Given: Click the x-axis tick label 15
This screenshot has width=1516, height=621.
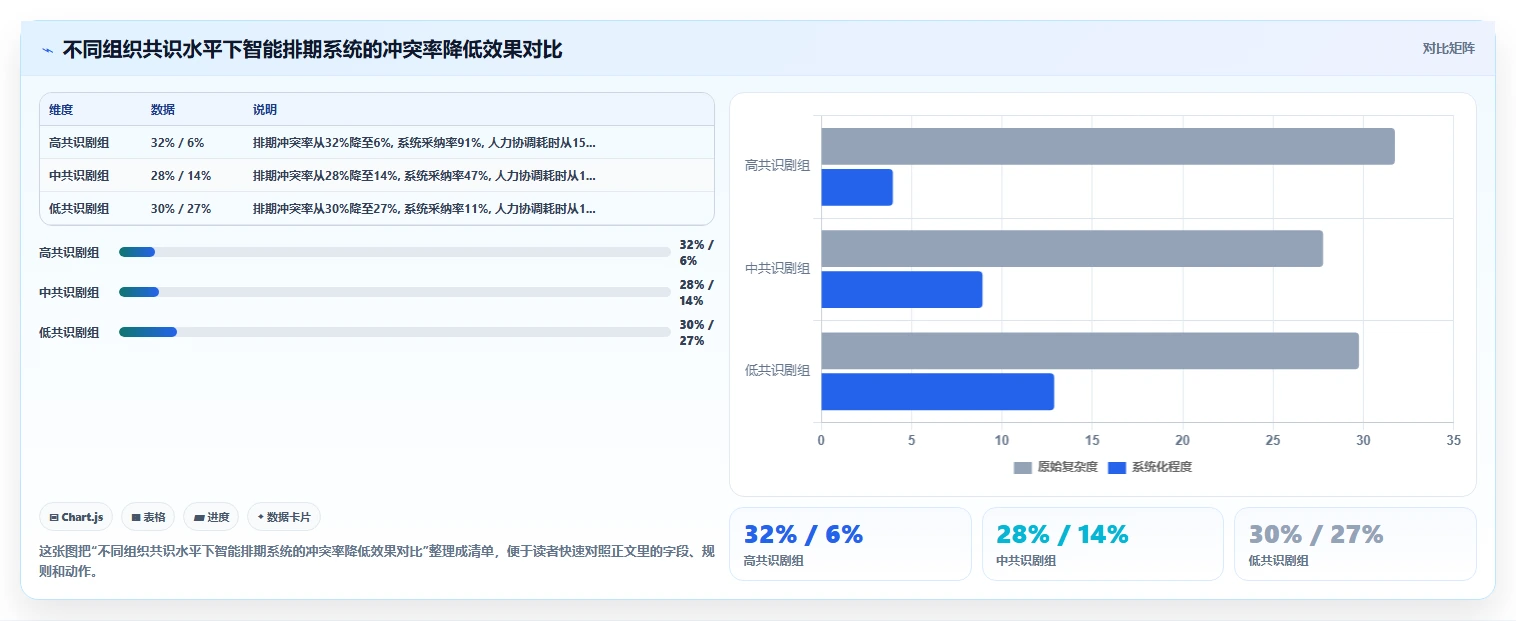Looking at the screenshot, I should 1092,440.
